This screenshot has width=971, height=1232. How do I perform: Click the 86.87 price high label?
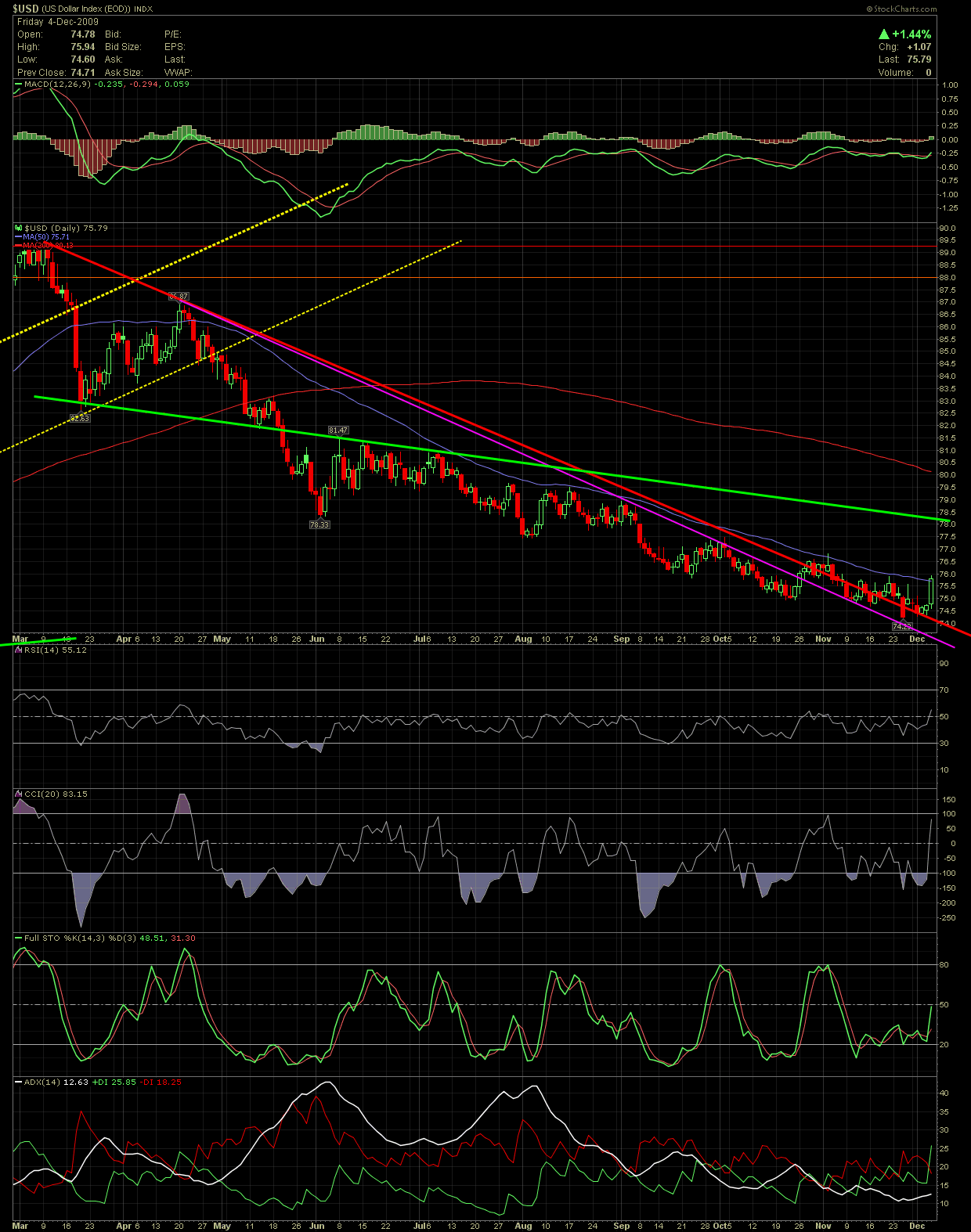179,297
